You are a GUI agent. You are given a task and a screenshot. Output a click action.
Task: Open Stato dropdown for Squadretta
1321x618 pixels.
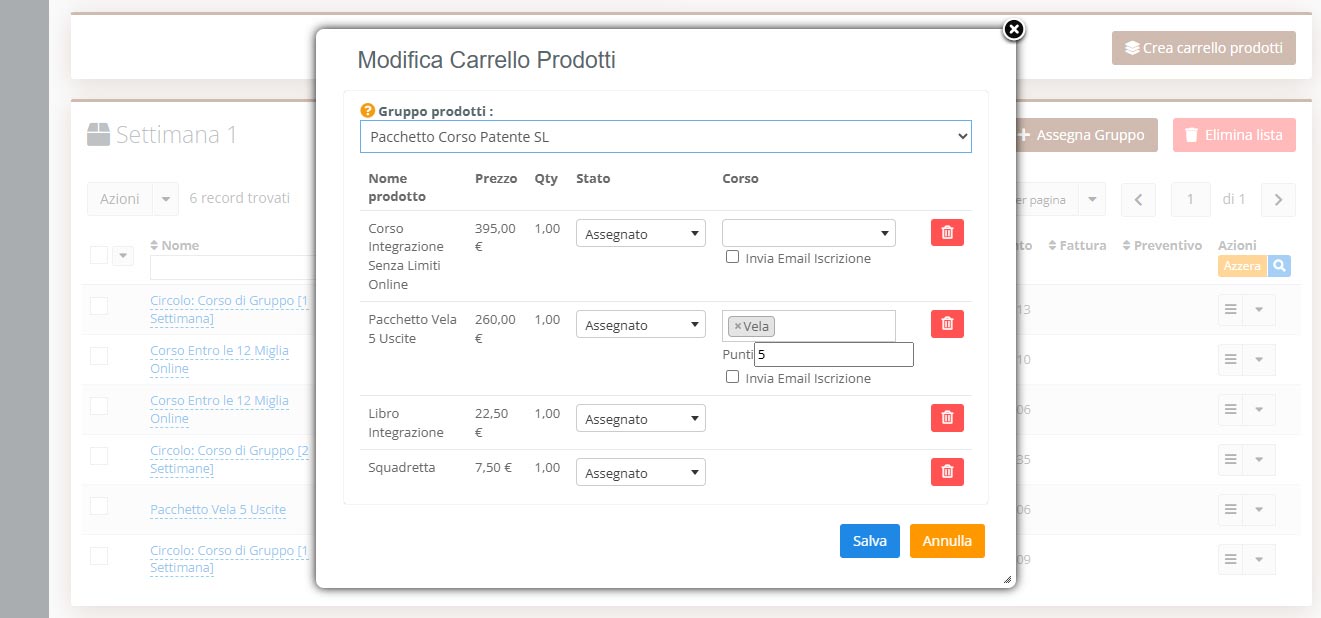pos(640,473)
